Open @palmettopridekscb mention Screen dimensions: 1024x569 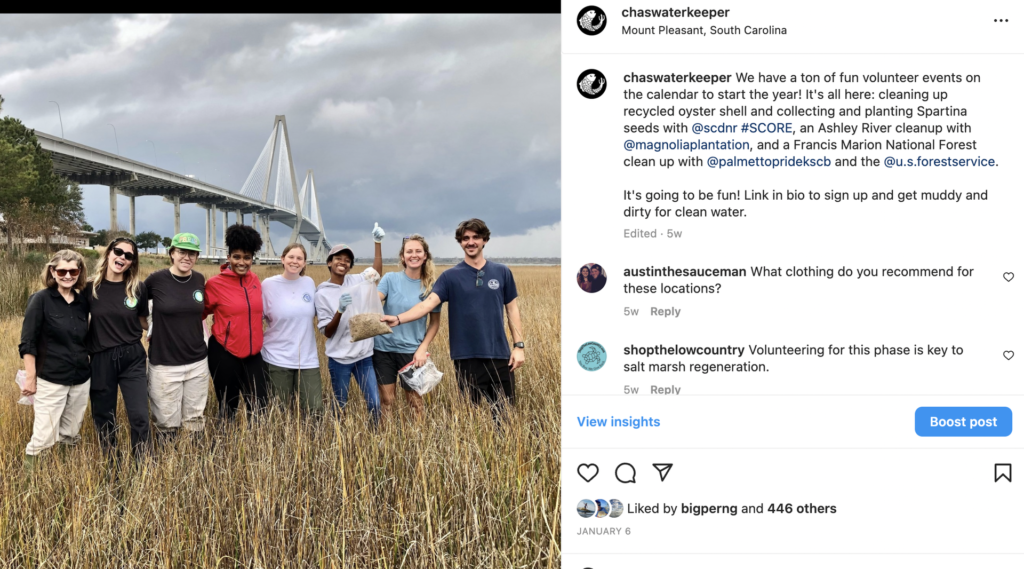769,161
